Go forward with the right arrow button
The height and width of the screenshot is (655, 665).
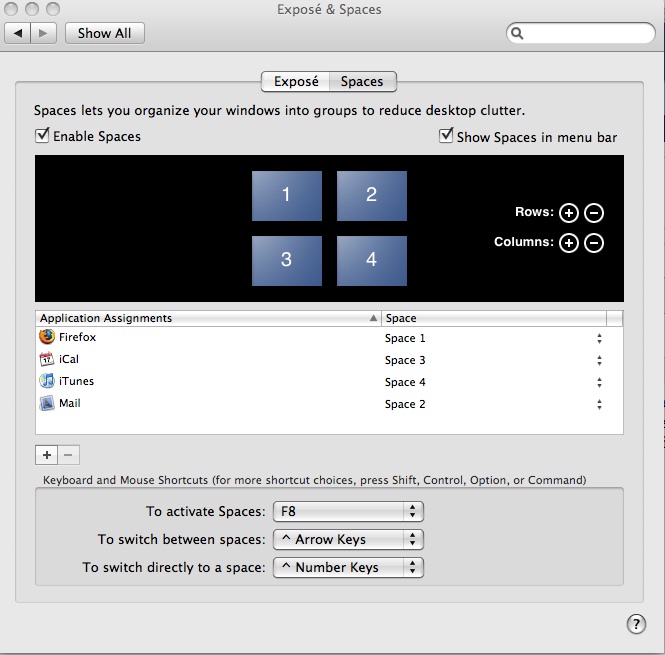pyautogui.click(x=43, y=33)
